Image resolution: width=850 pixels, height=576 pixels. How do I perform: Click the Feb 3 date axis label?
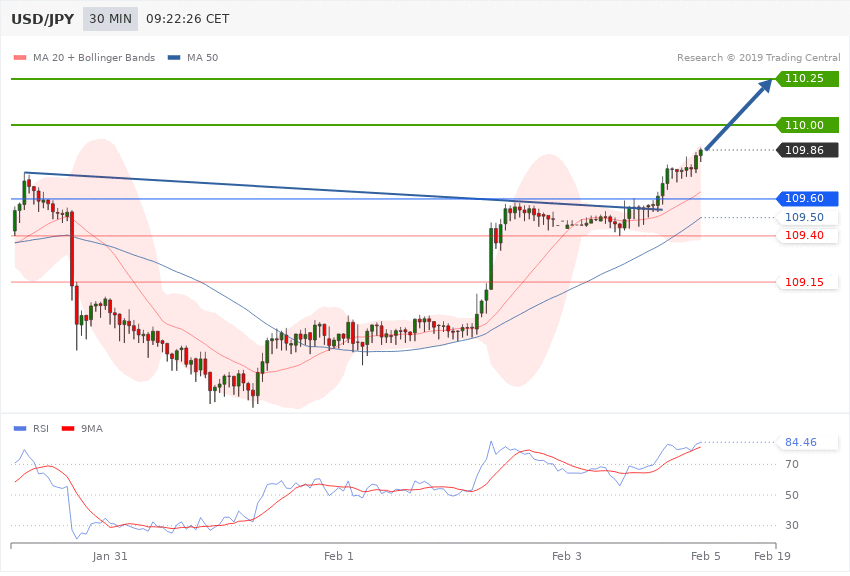tap(566, 556)
